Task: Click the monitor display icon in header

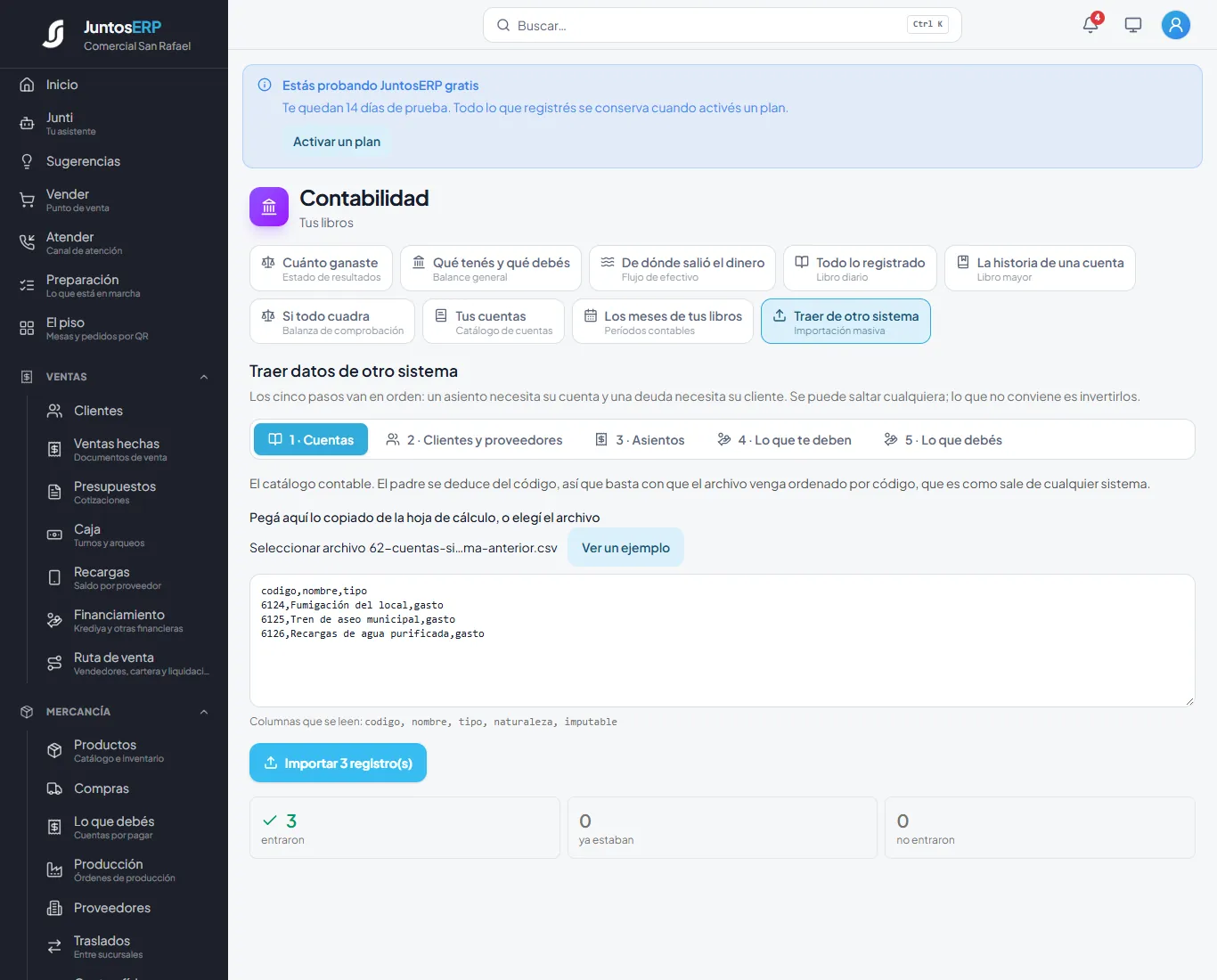Action: (x=1133, y=25)
